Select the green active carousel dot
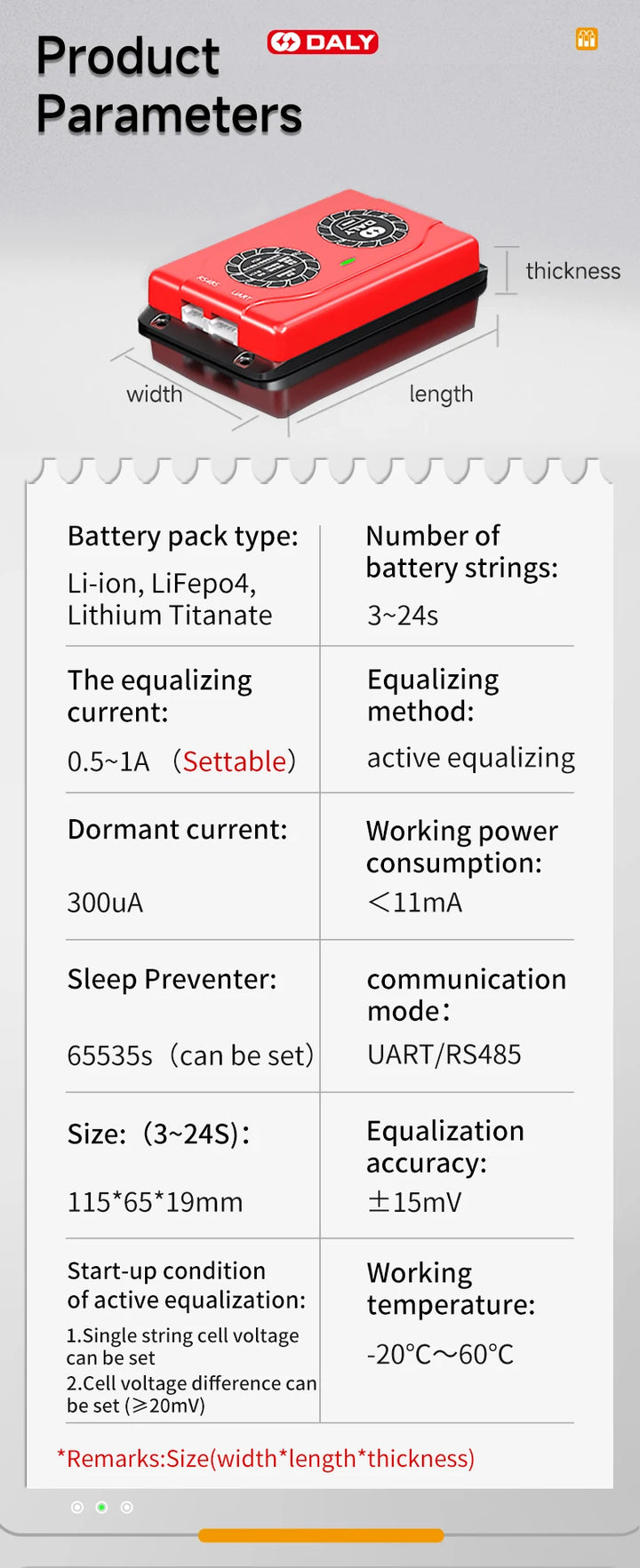Image resolution: width=640 pixels, height=1568 pixels. click(x=102, y=1507)
